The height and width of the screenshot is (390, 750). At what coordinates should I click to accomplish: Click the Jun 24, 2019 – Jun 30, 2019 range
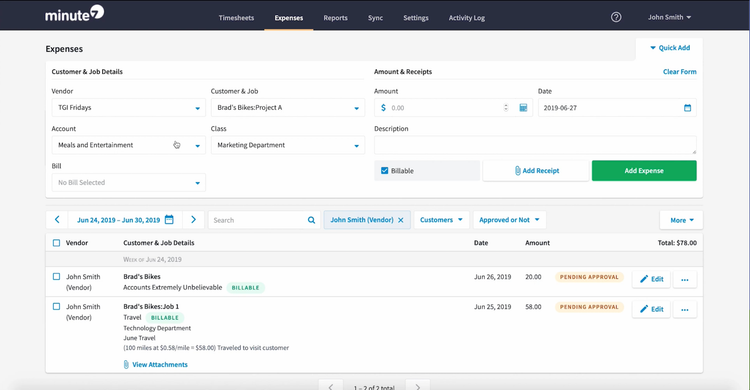coord(119,220)
